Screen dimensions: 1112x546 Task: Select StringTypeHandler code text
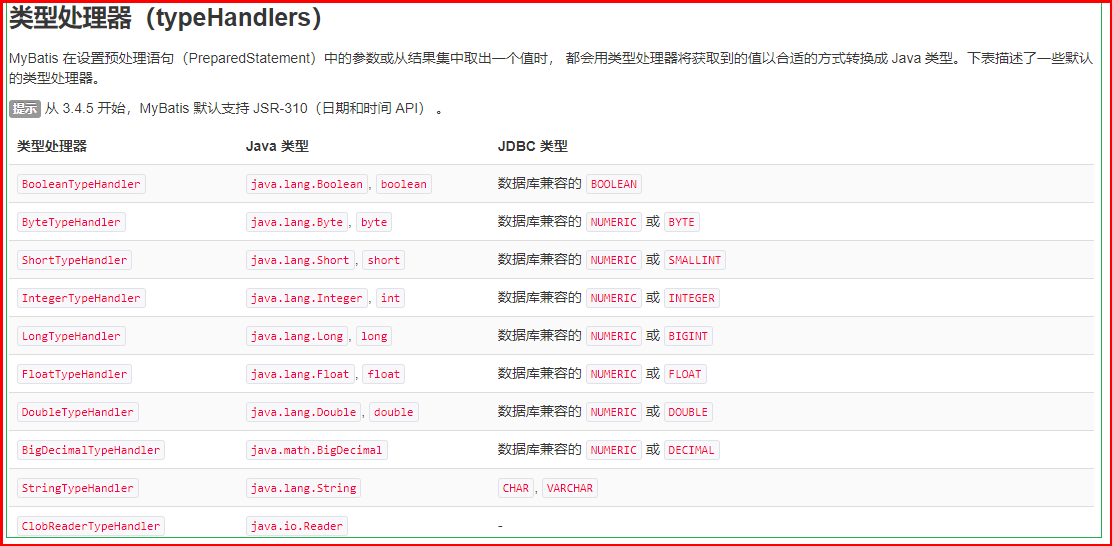(78, 488)
